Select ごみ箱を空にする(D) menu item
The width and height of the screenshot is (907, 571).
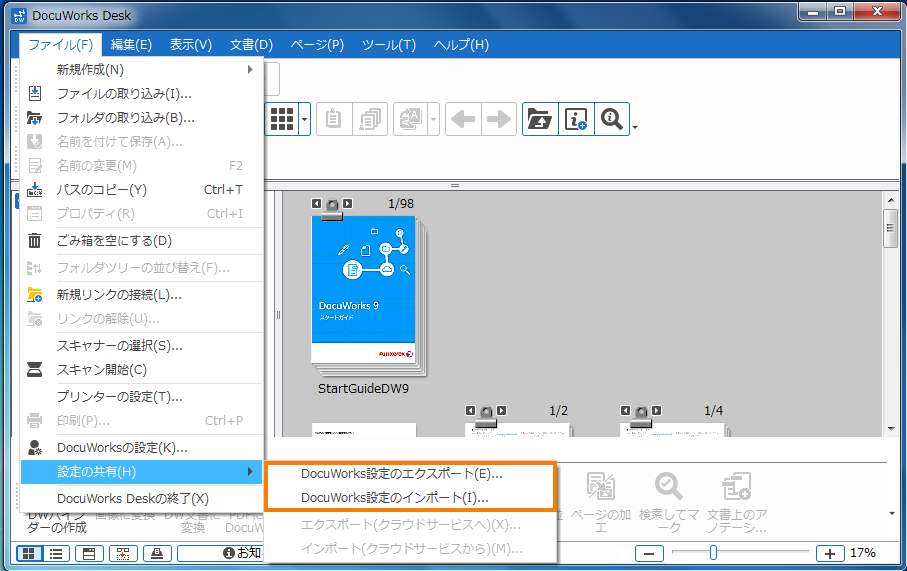[x=142, y=241]
